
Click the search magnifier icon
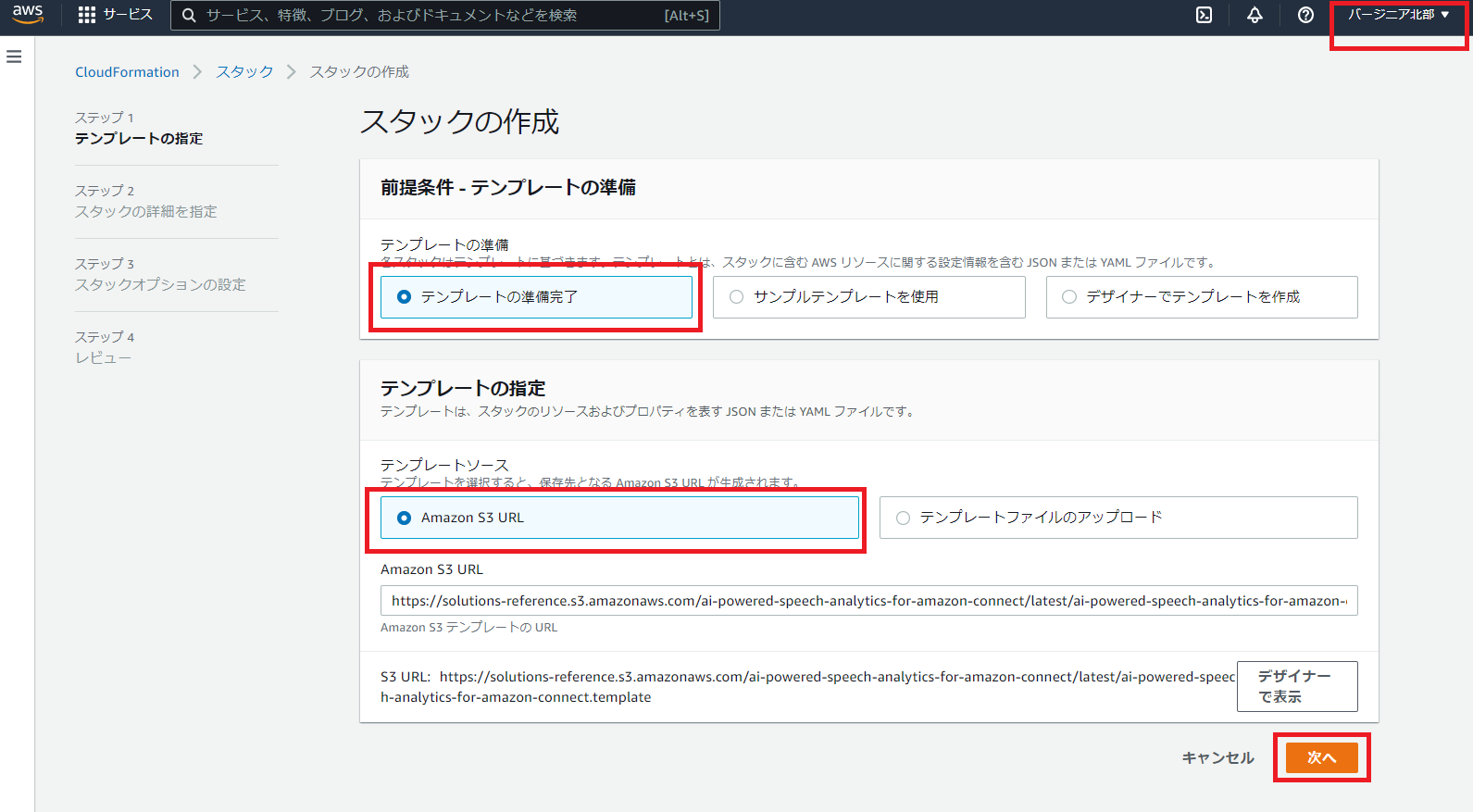coord(189,15)
